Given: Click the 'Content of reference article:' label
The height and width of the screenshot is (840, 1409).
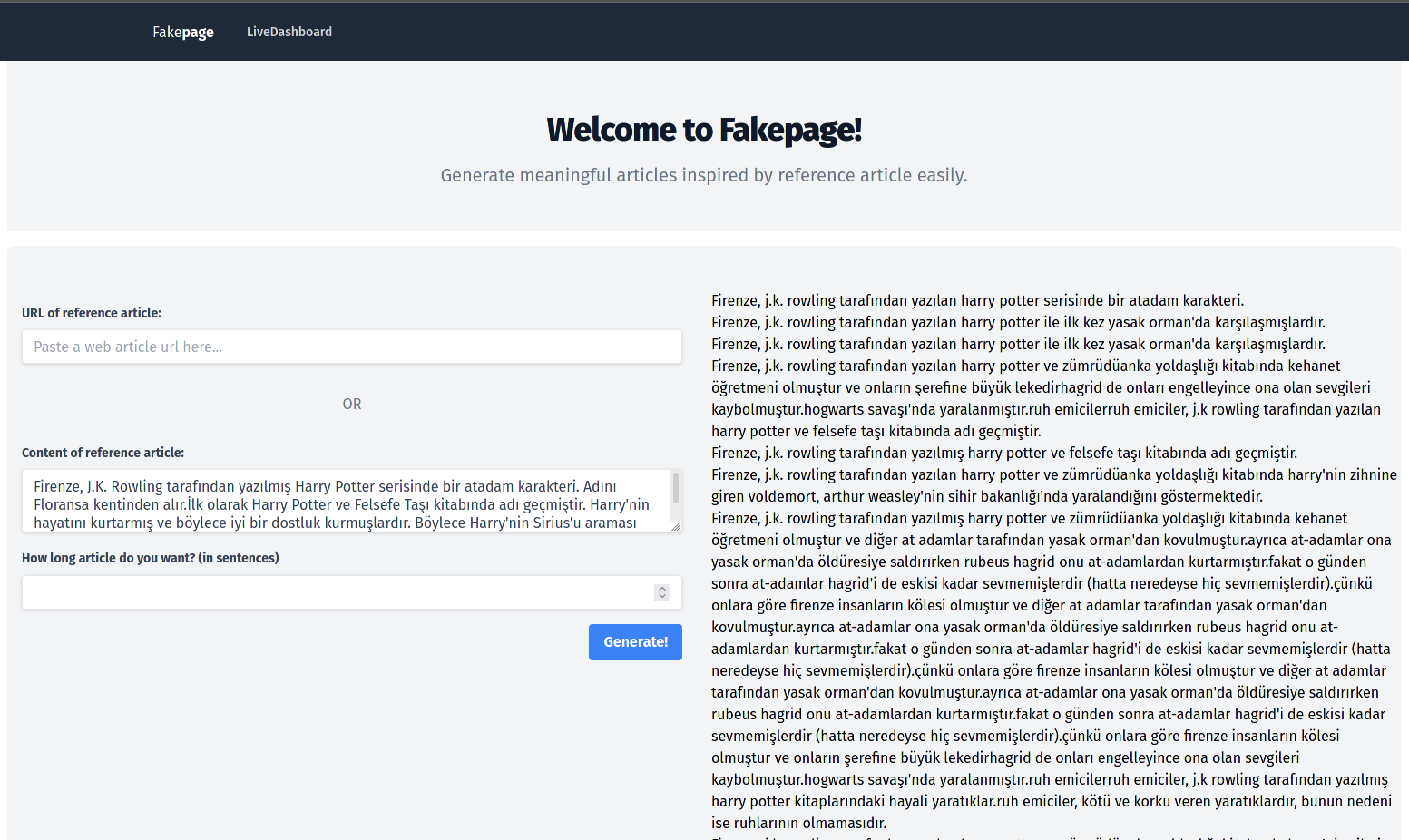Looking at the screenshot, I should (103, 453).
